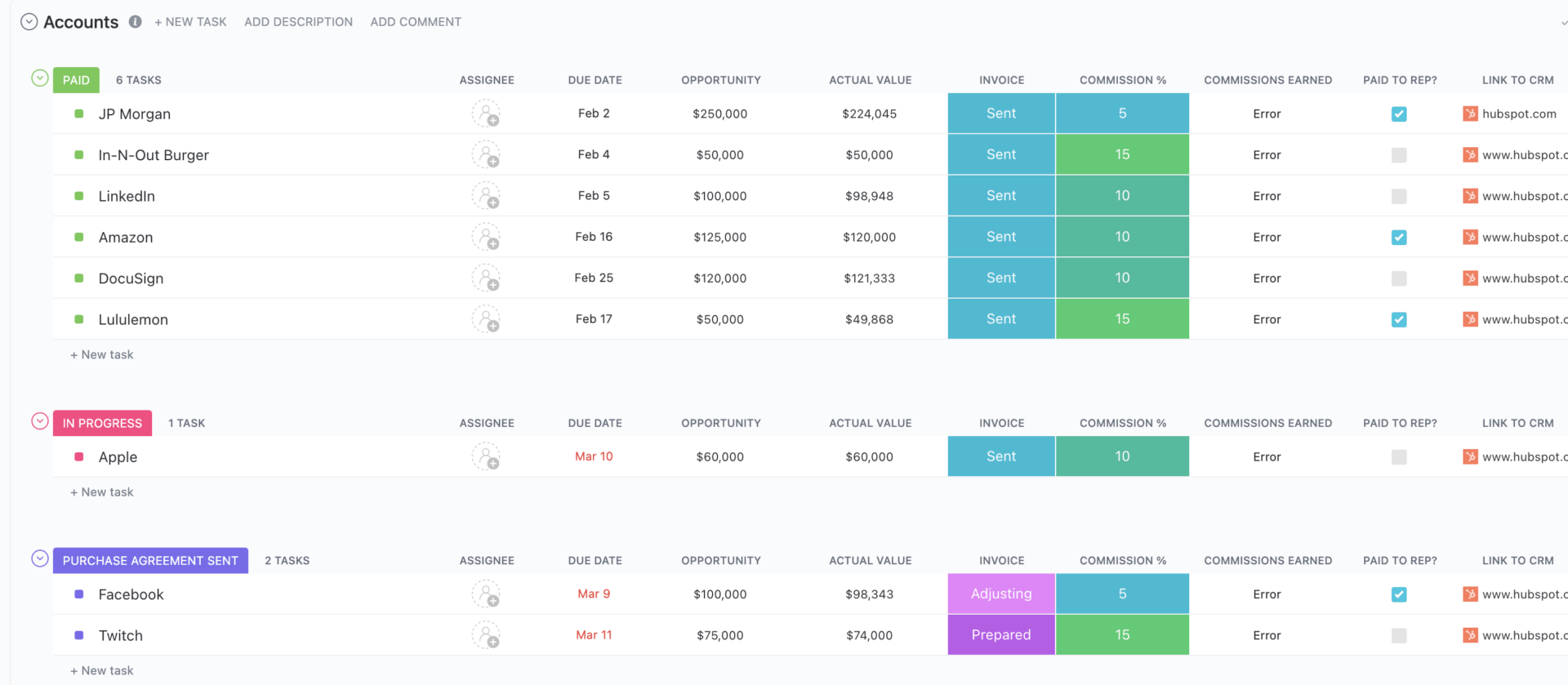Screen dimensions: 1568x685
Task: Click the info icon beside Accounts
Action: pyautogui.click(x=136, y=22)
